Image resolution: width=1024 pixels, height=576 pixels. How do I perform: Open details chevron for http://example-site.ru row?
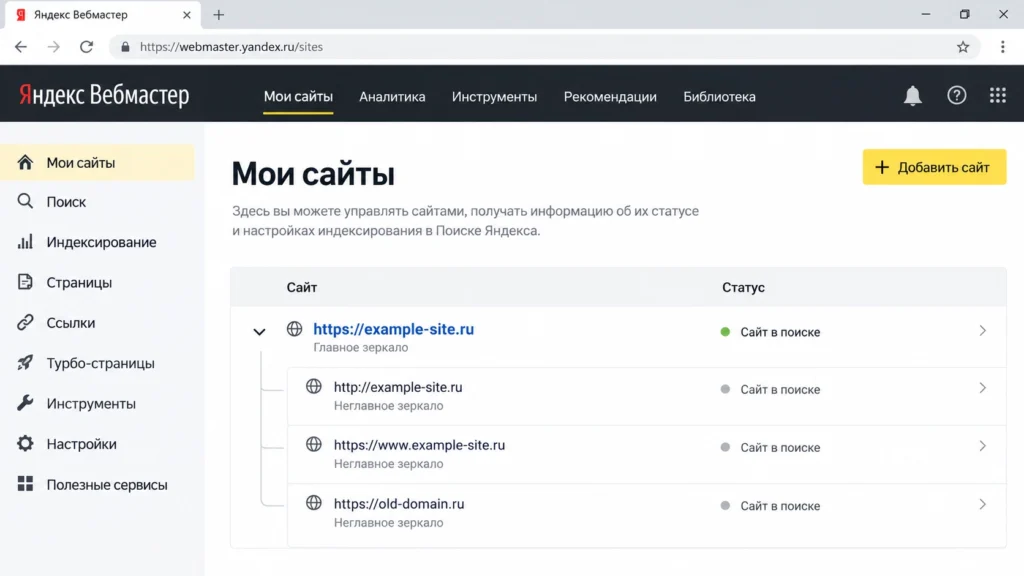point(982,388)
